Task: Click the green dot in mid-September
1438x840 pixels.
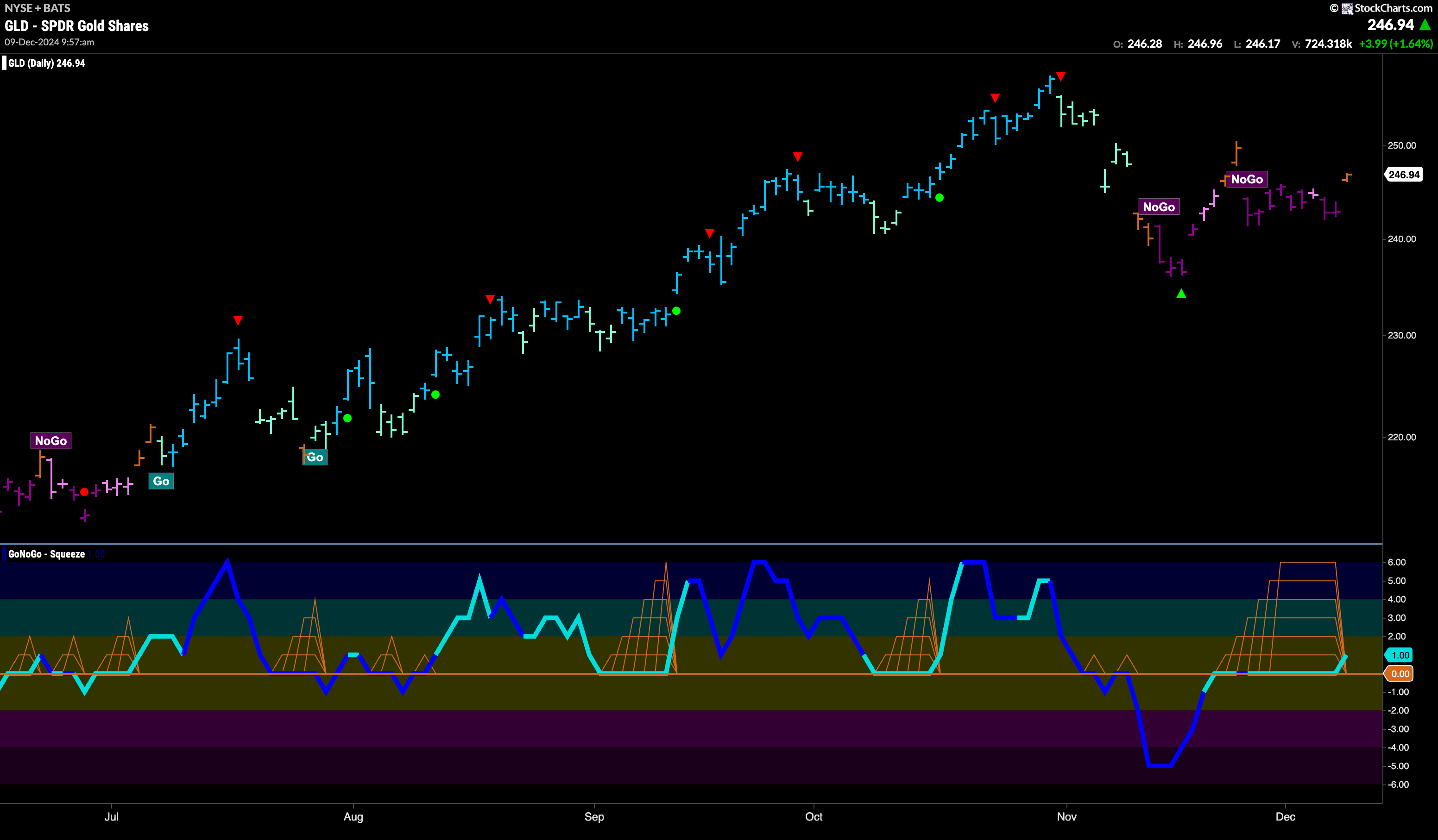Action: 676,311
